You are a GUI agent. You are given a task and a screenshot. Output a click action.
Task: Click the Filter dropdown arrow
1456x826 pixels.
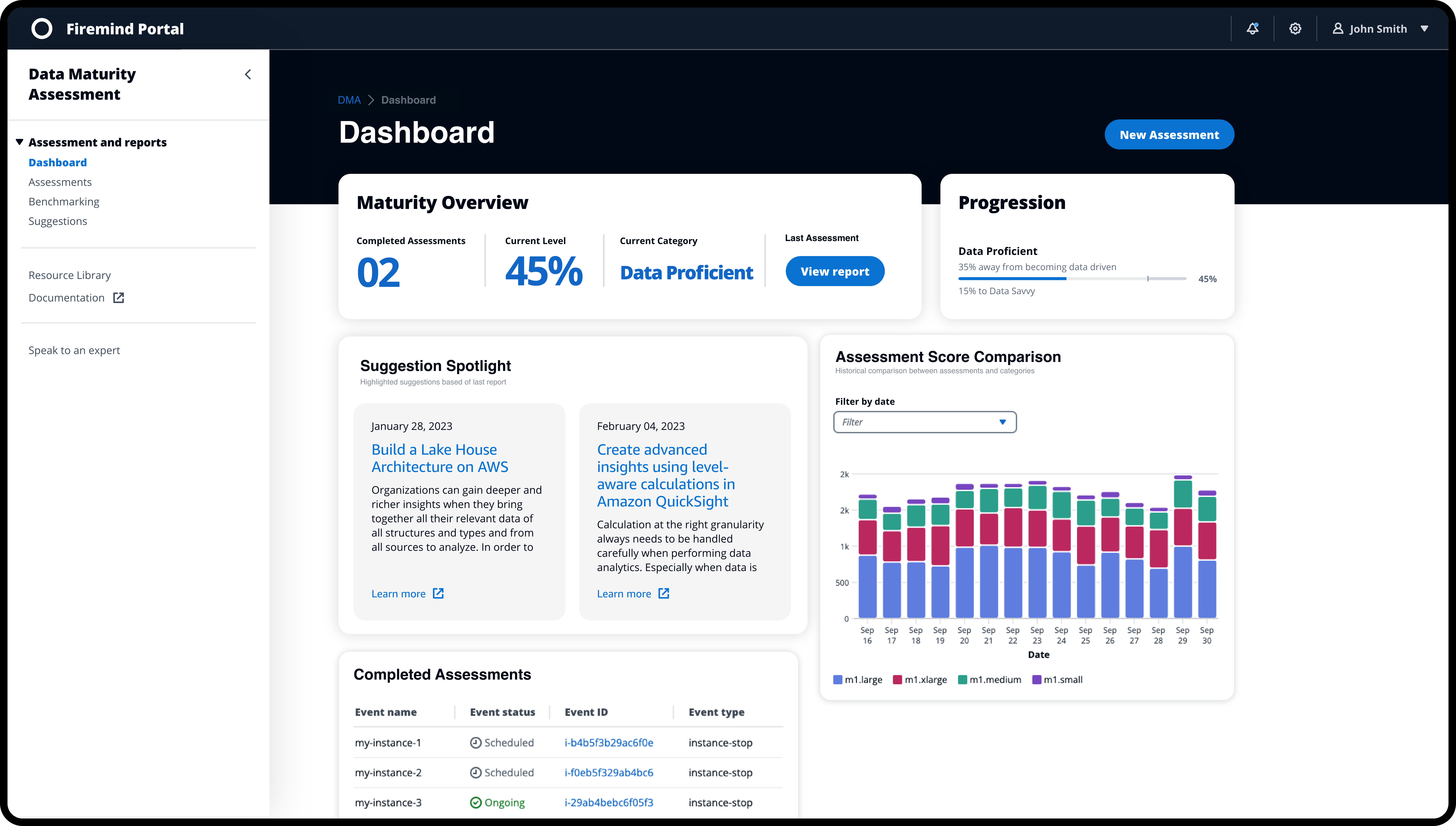tap(1003, 422)
